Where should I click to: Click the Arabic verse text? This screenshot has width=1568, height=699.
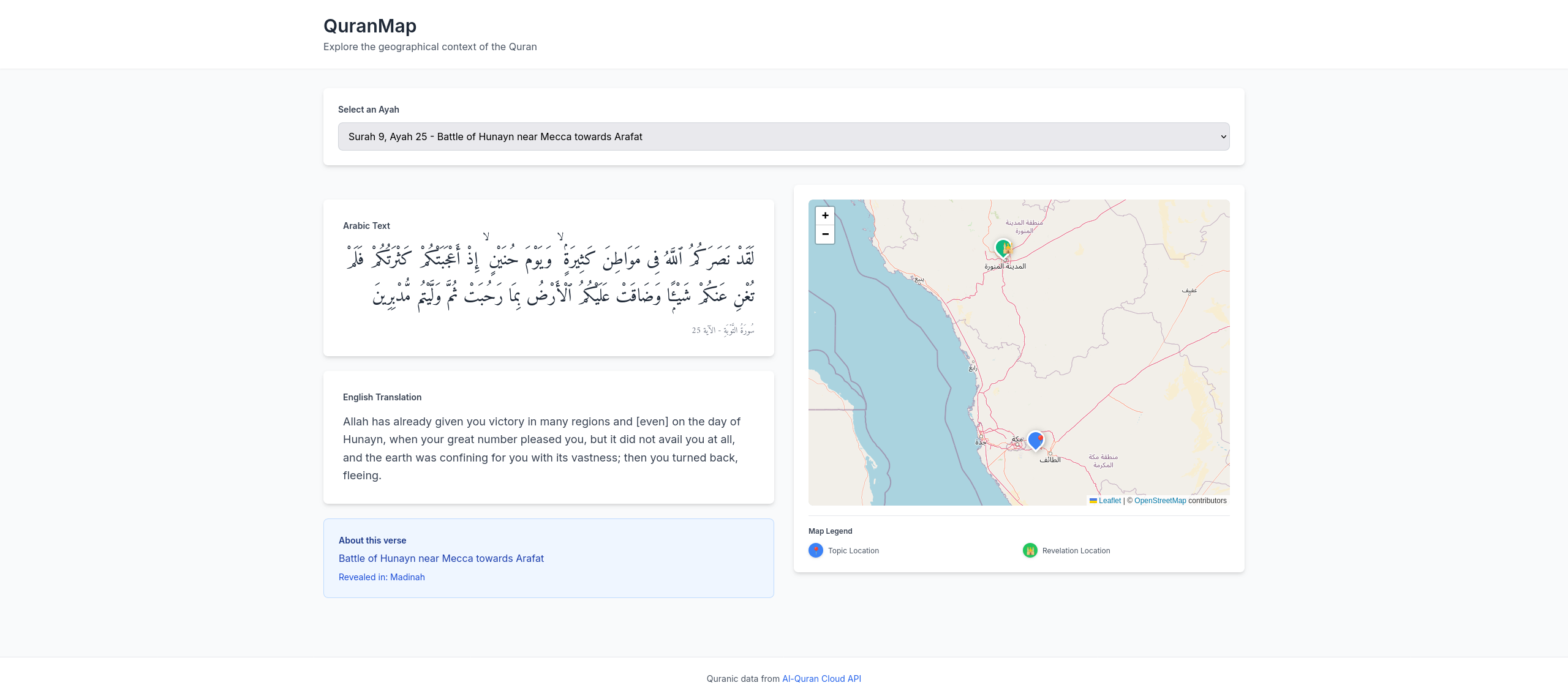pos(549,277)
